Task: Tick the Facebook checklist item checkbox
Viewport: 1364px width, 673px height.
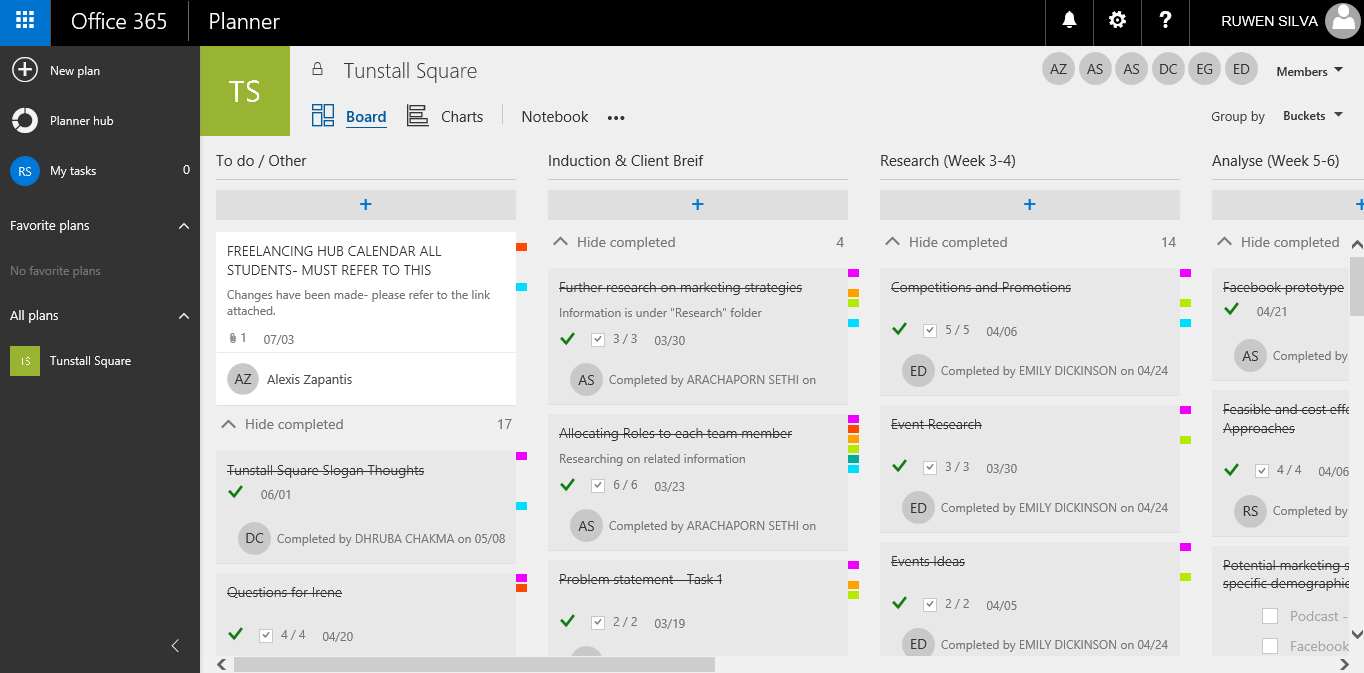Action: (x=1270, y=646)
